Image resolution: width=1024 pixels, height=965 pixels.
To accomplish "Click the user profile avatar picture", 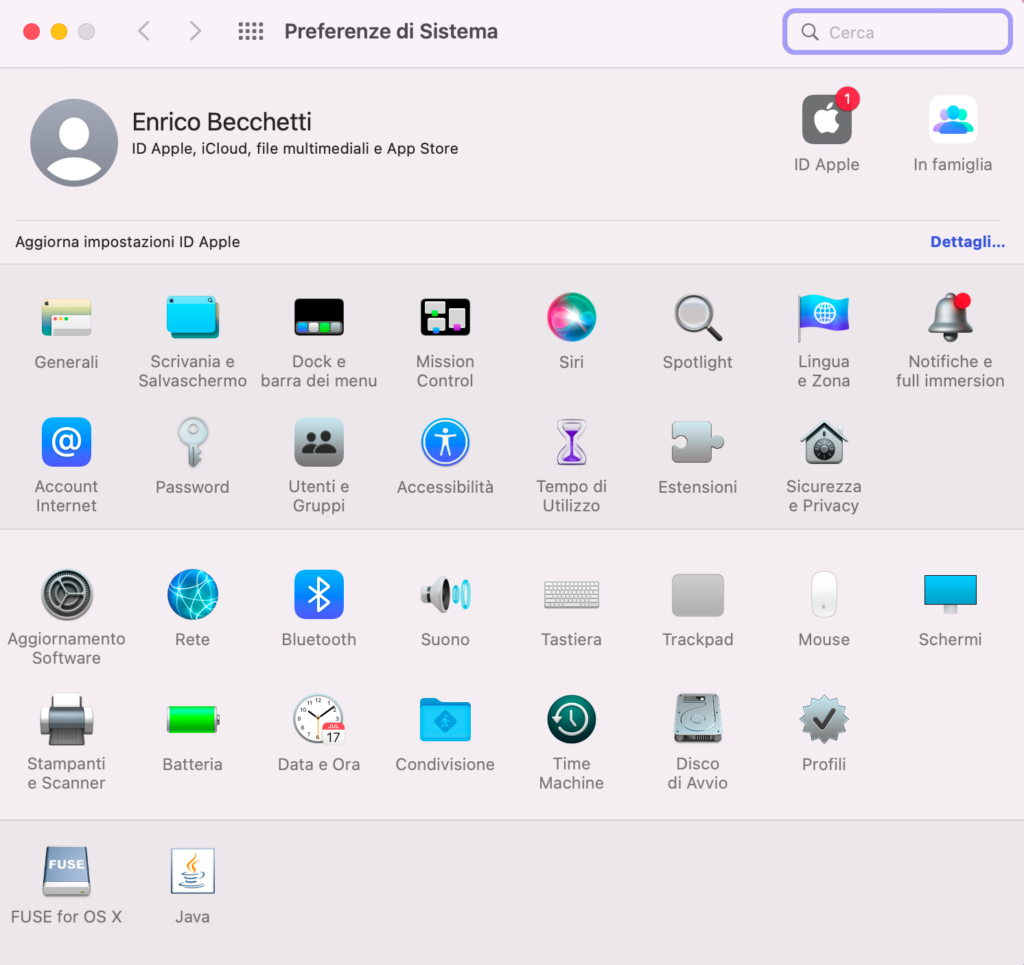I will point(74,143).
